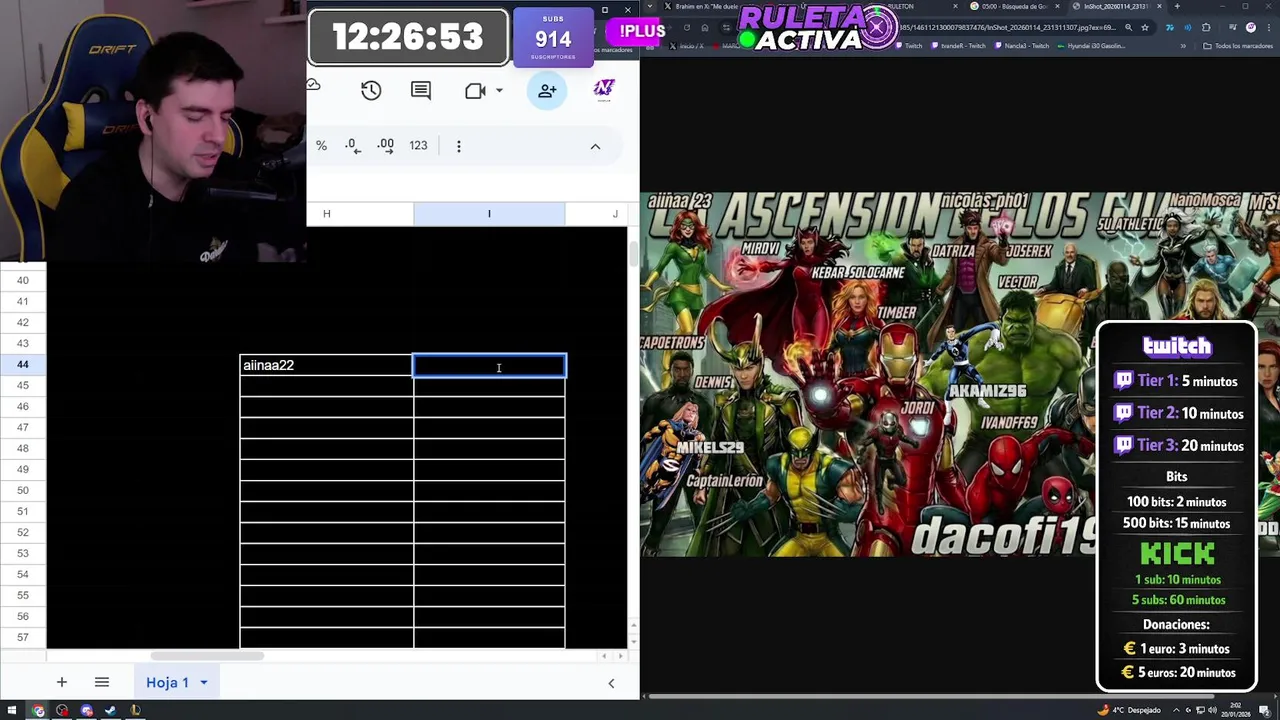Open the all sheets list icon

point(101,682)
